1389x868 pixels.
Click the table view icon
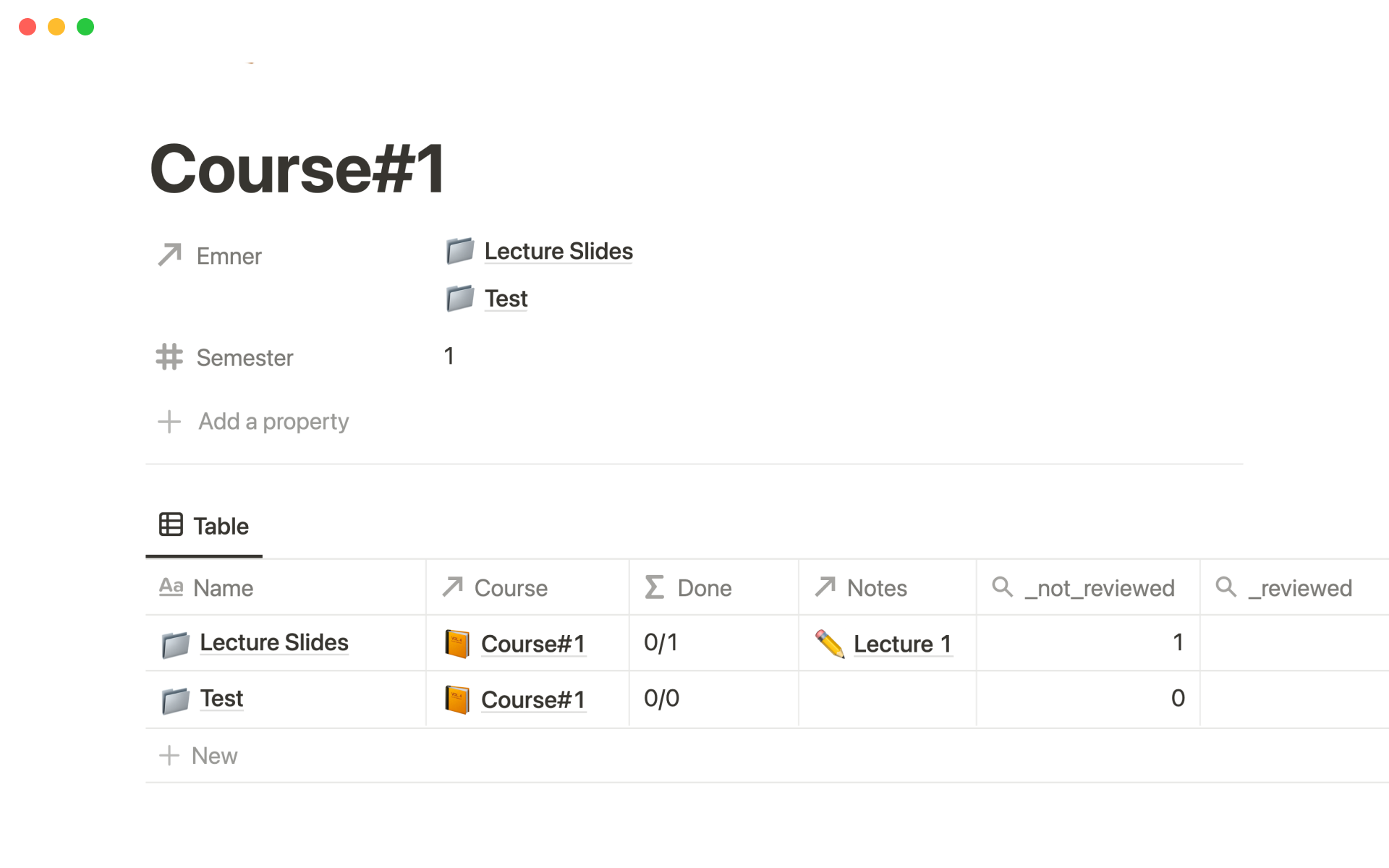[x=171, y=524]
